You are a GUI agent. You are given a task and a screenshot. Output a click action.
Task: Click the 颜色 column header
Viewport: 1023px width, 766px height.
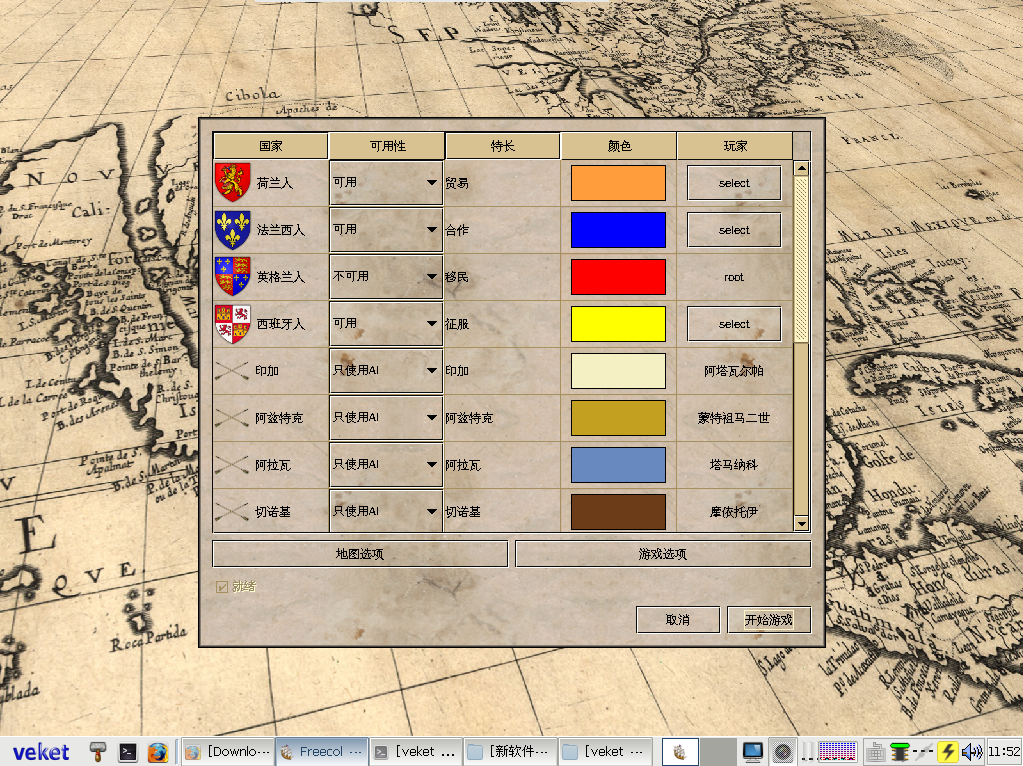click(x=618, y=146)
